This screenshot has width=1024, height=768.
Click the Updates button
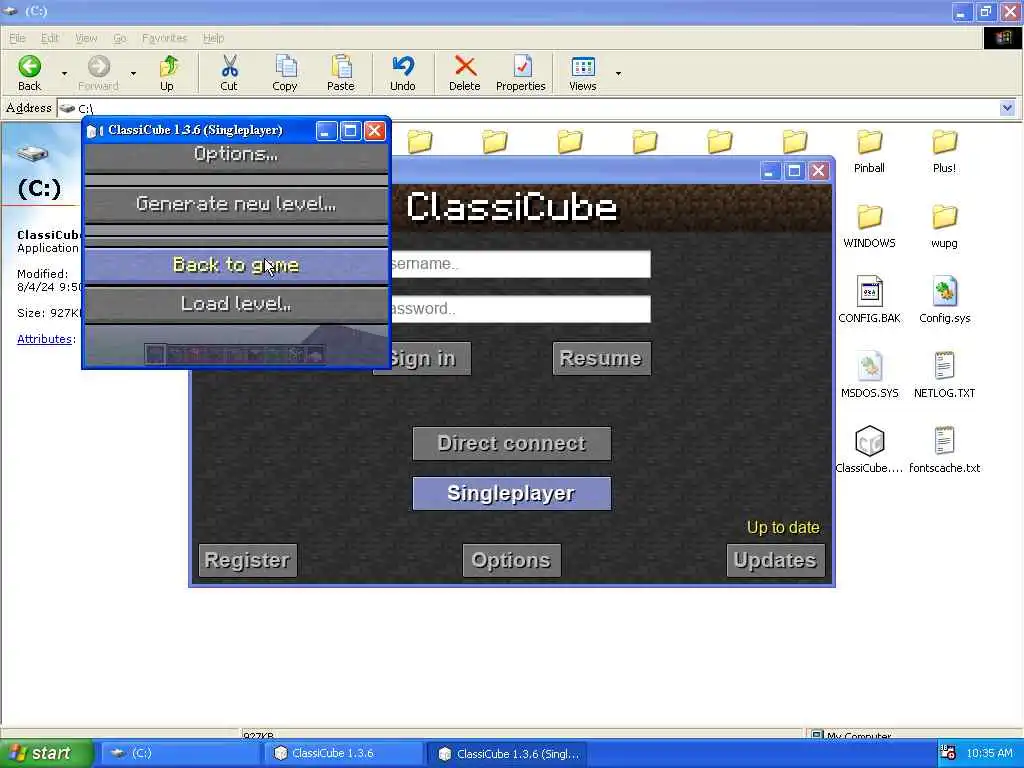pyautogui.click(x=775, y=560)
